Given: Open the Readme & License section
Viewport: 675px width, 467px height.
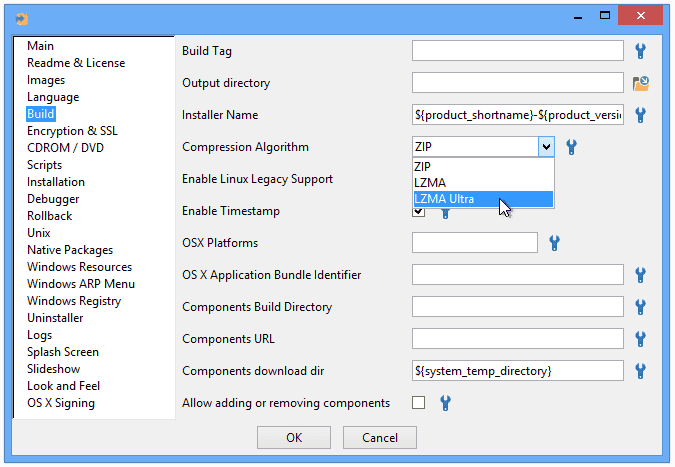Looking at the screenshot, I should [x=76, y=63].
